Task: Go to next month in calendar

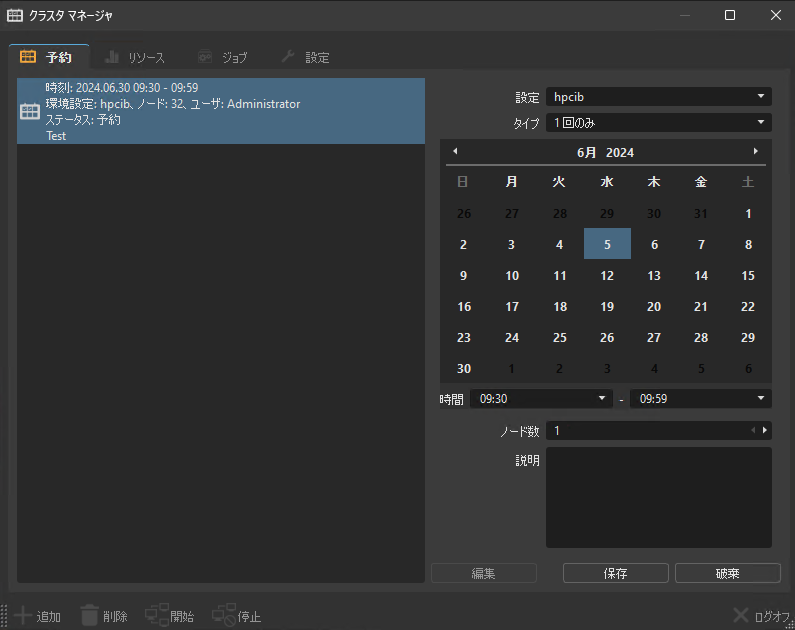Action: [755, 151]
